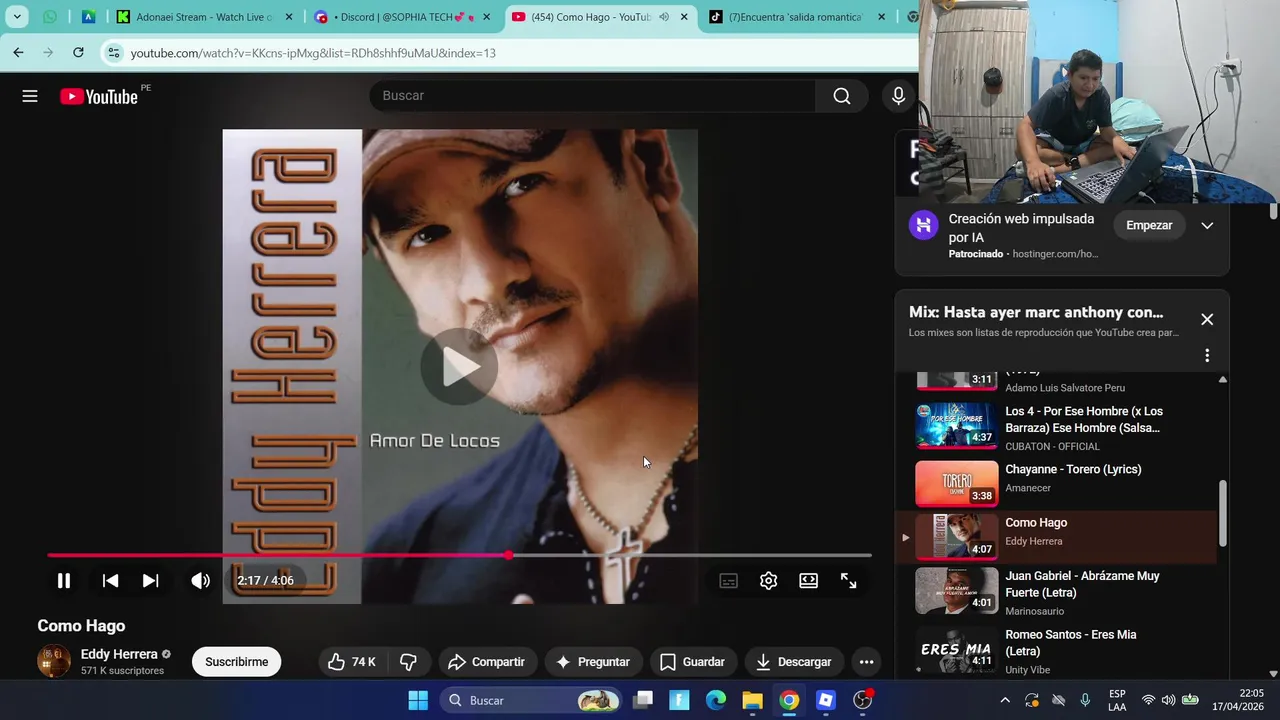Mute the tab via the speaker icon
This screenshot has width=1280, height=720.
(x=664, y=17)
